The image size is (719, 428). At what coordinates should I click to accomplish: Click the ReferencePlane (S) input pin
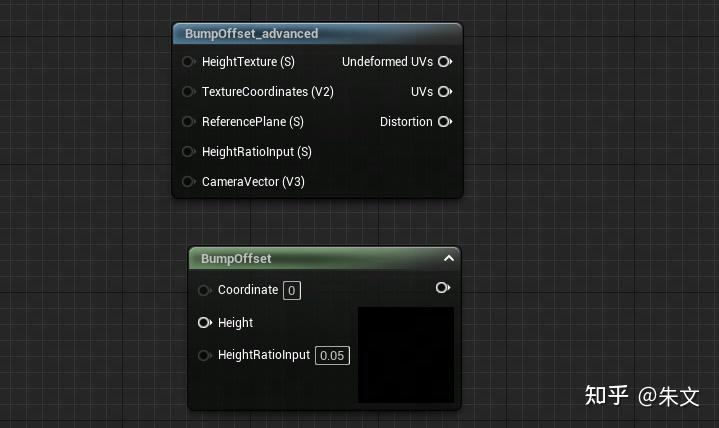tap(188, 122)
